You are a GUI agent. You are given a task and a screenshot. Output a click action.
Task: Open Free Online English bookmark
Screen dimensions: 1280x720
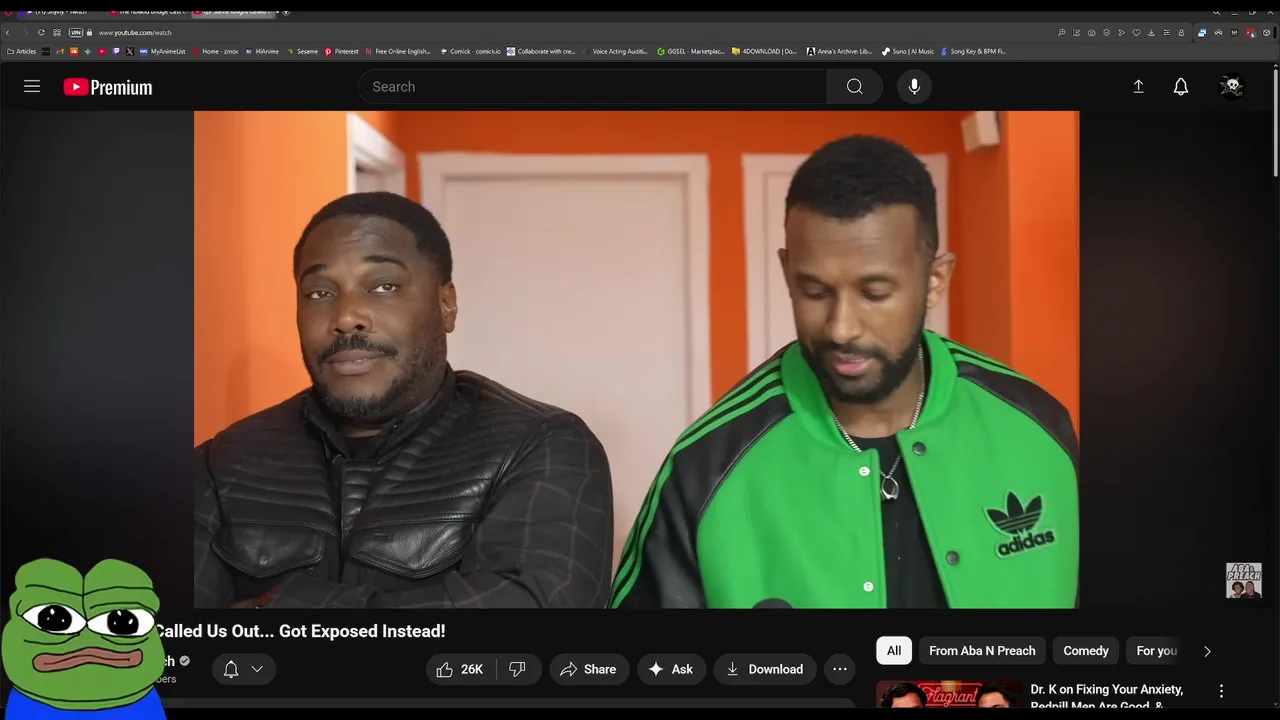coord(398,51)
